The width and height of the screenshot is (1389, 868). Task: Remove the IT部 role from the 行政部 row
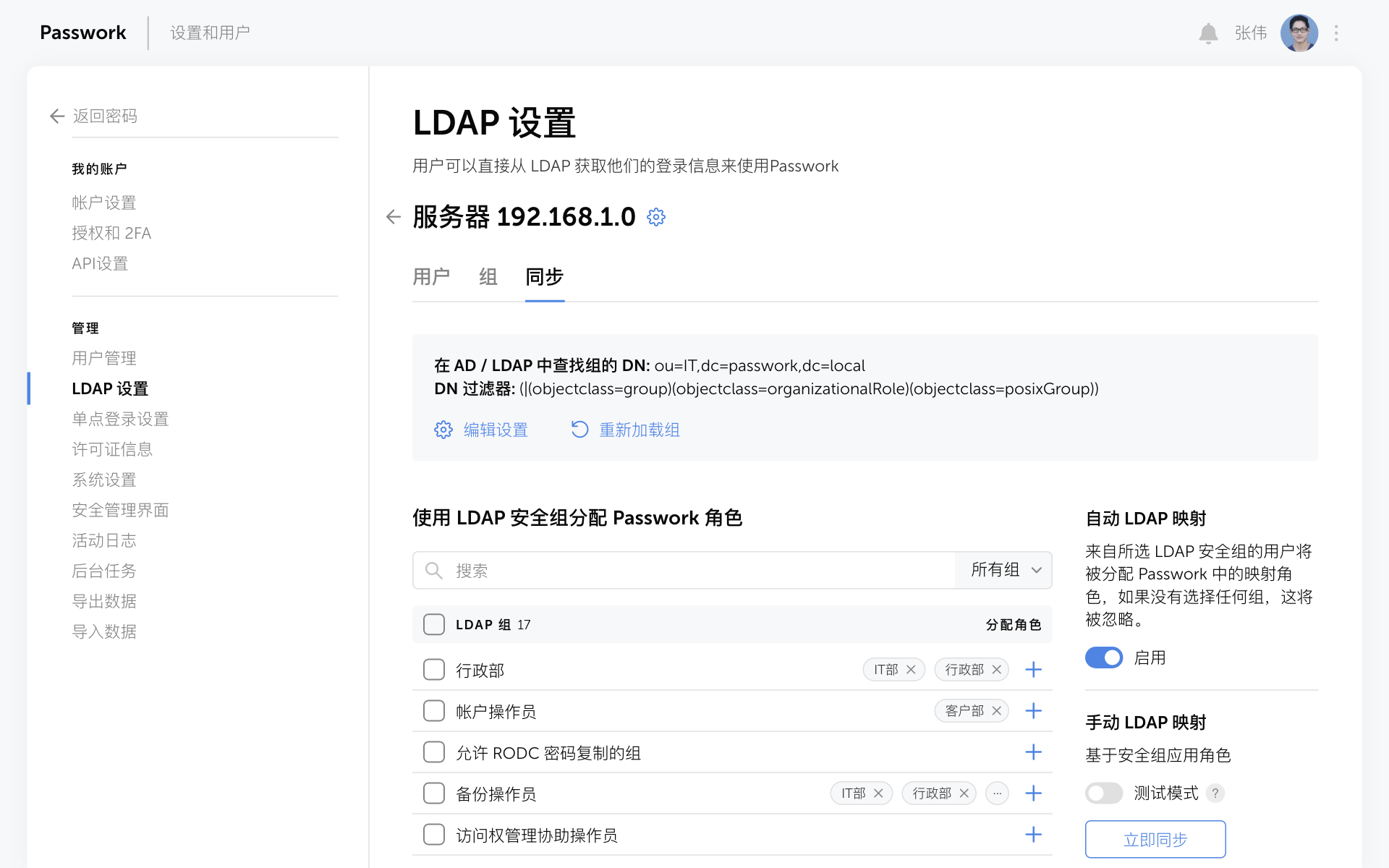pos(911,670)
